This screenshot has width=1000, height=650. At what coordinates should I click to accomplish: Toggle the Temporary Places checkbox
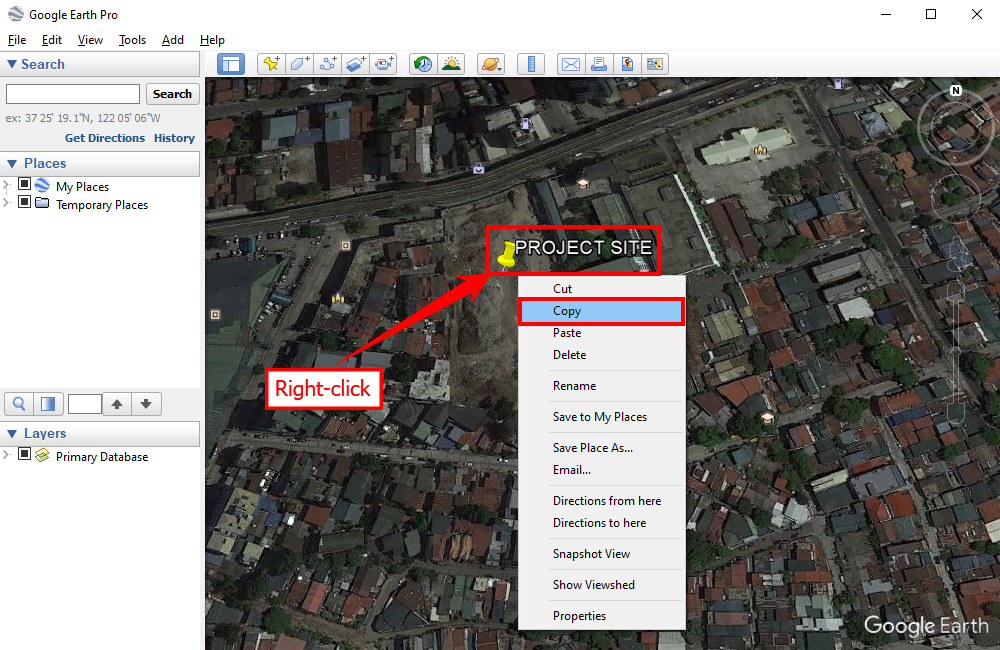click(x=24, y=202)
